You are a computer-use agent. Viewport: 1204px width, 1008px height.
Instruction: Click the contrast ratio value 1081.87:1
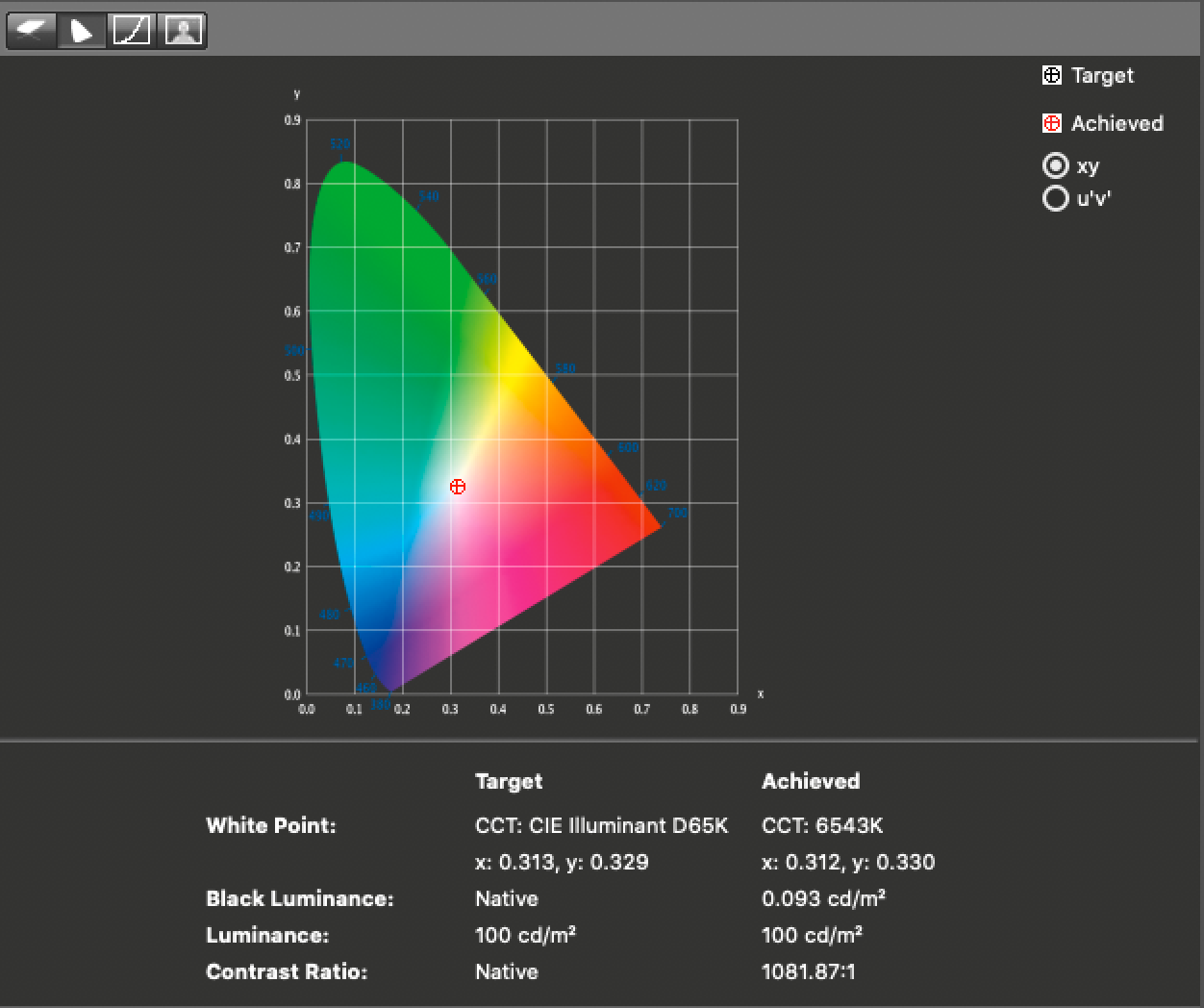809,971
